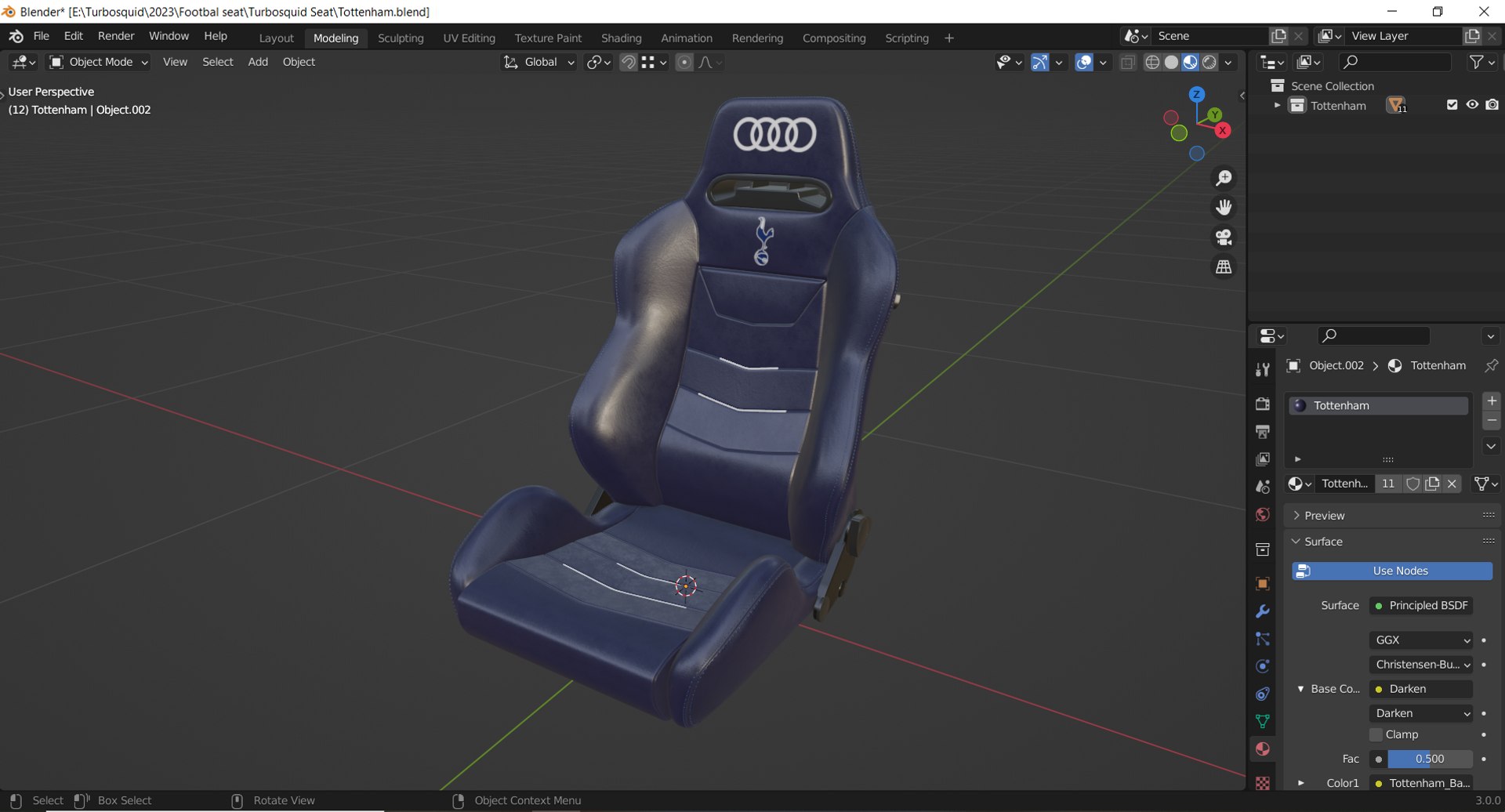Toggle fake user shield for material
1505x812 pixels.
pyautogui.click(x=1413, y=484)
